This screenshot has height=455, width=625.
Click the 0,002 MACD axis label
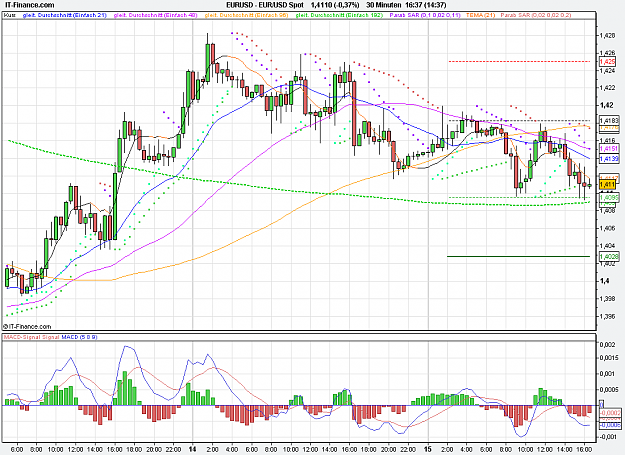(x=607, y=345)
